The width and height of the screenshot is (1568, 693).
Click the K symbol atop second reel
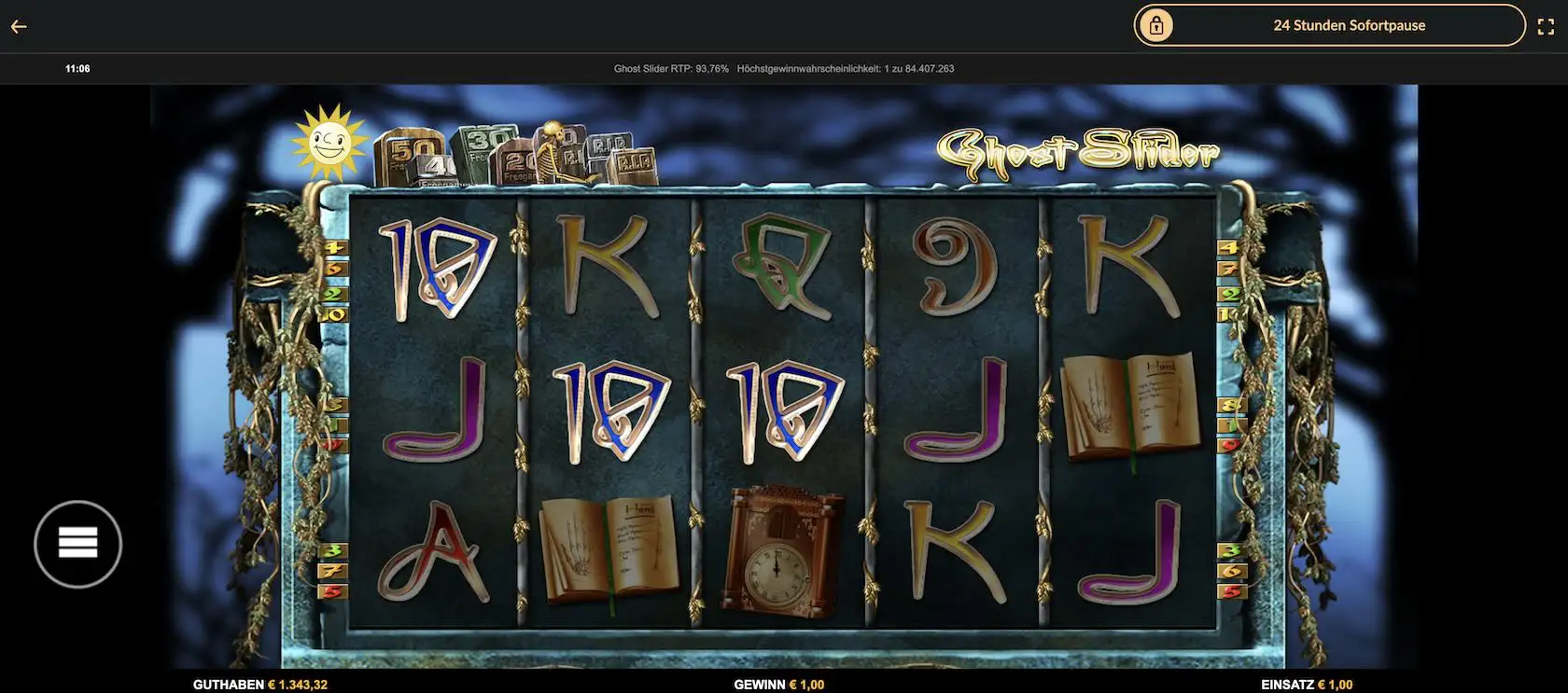click(609, 266)
